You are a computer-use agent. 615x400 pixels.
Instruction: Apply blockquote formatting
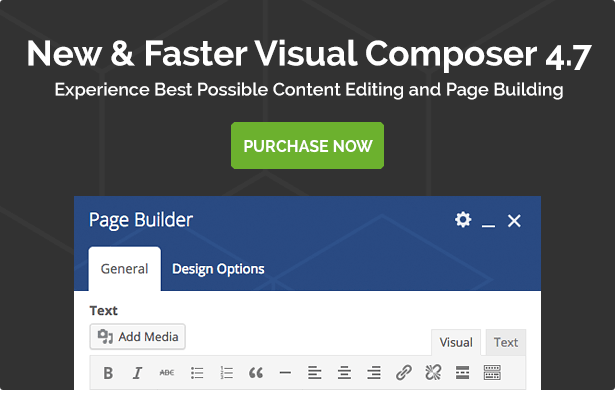(256, 373)
